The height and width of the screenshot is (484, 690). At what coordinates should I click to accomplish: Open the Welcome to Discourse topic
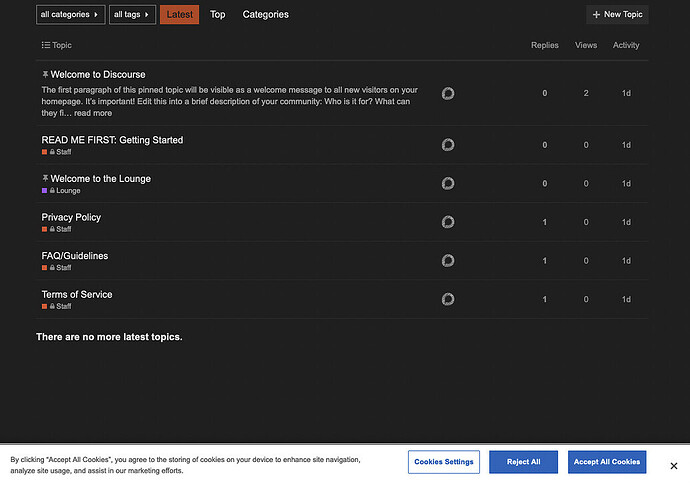coord(98,74)
